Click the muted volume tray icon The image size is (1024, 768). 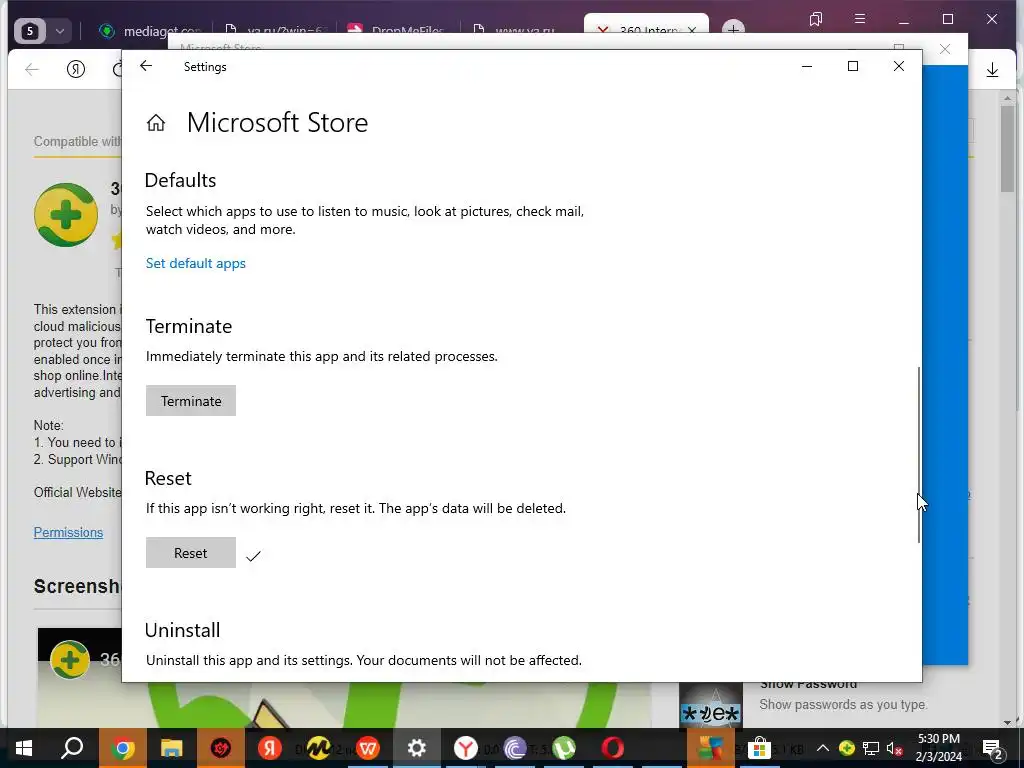(895, 748)
